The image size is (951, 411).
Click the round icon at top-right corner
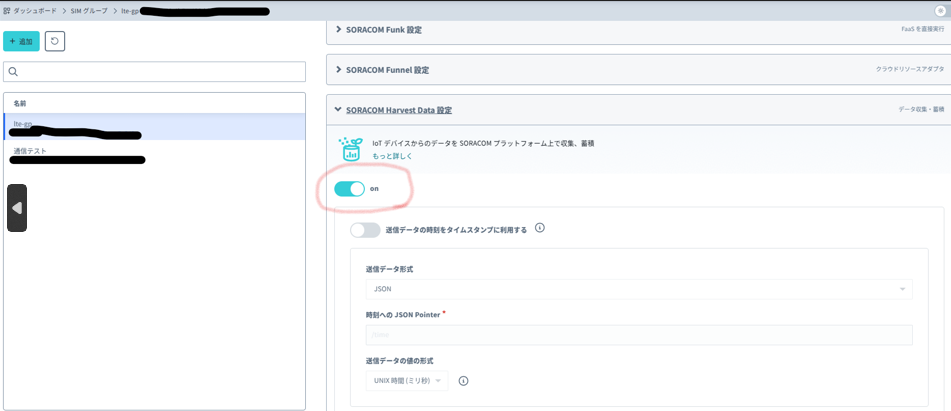pos(940,10)
